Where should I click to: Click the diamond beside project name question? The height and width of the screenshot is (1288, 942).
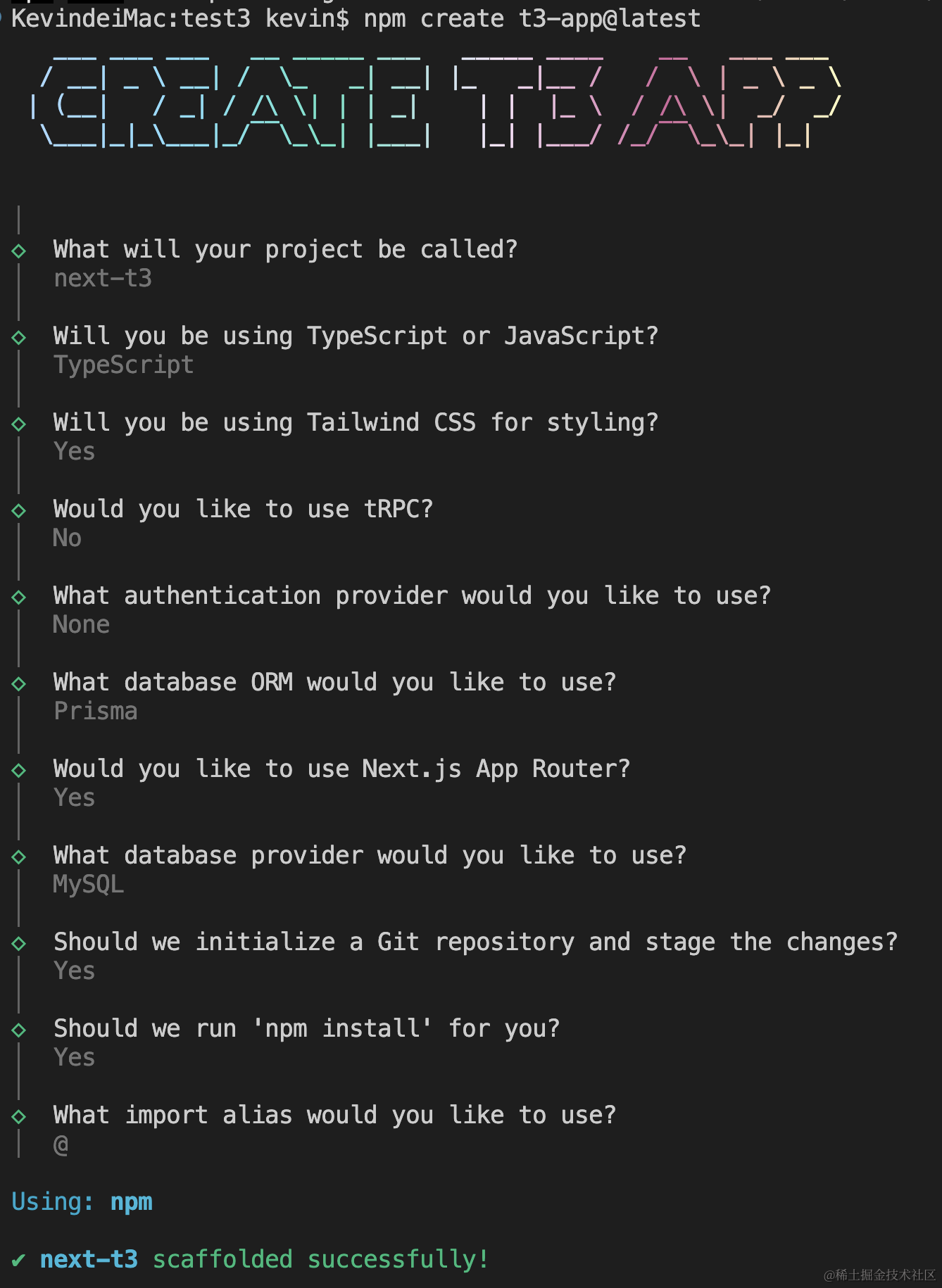tap(19, 251)
